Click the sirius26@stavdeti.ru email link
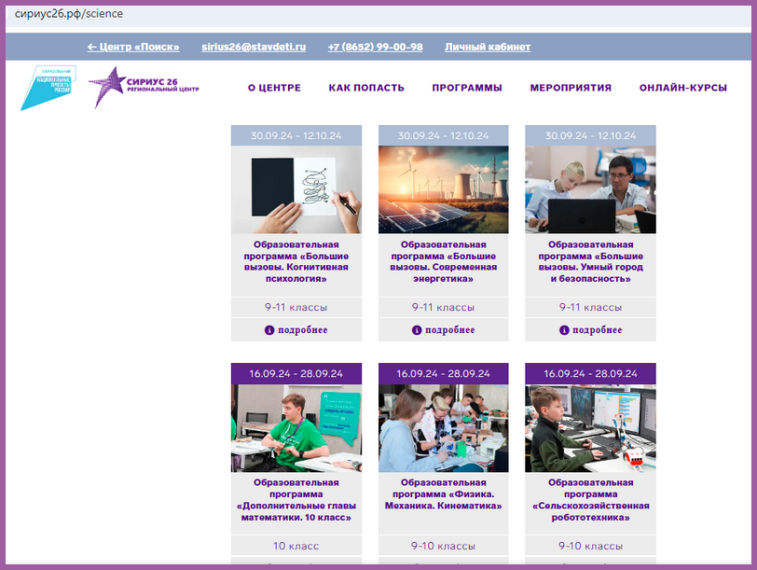757x570 pixels. click(x=253, y=47)
